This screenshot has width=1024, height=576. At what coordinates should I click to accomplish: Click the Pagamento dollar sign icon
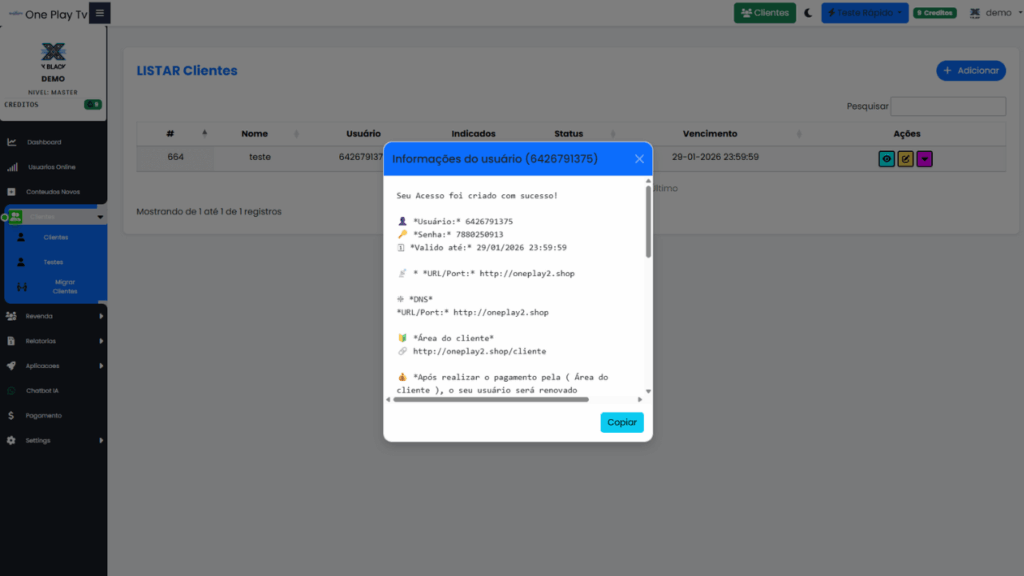tap(11, 415)
